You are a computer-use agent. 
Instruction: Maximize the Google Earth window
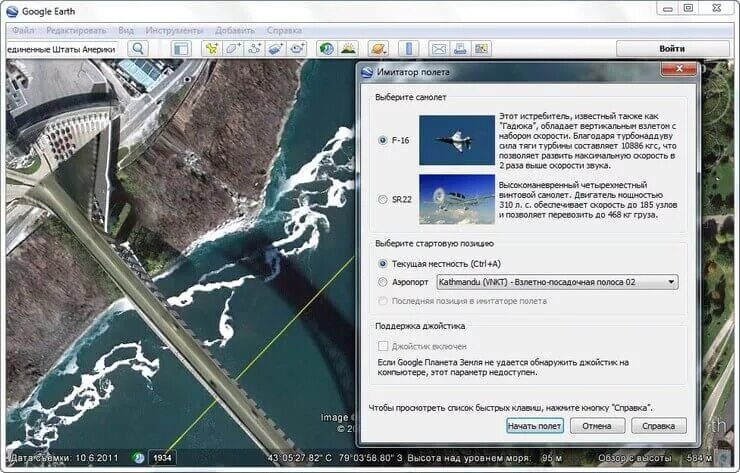[x=689, y=8]
